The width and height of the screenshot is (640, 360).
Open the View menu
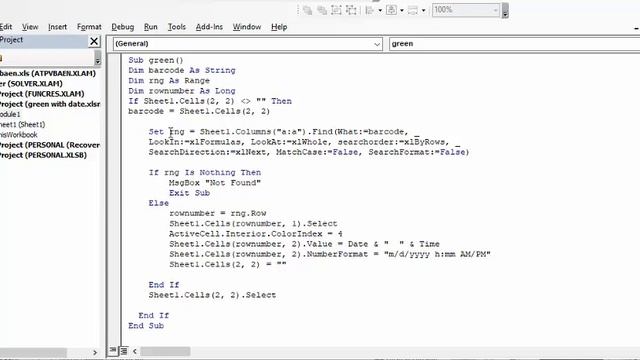[x=30, y=27]
